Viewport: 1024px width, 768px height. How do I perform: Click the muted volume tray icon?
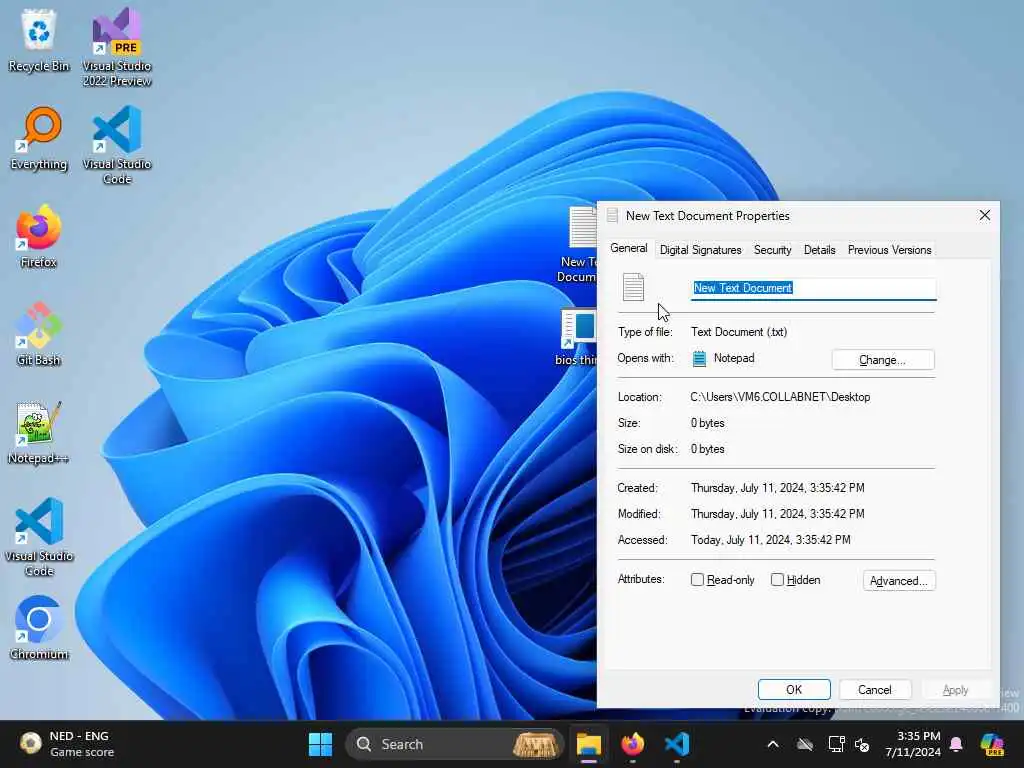[862, 744]
